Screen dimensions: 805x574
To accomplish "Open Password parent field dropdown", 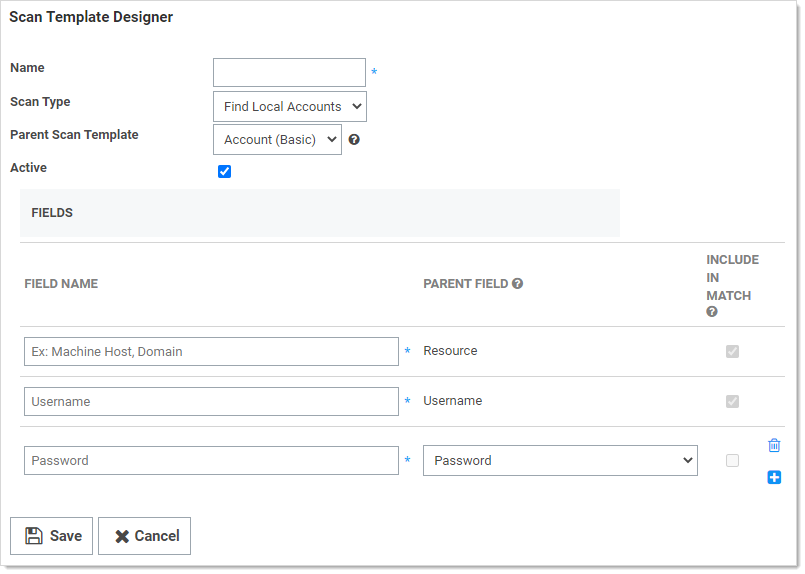I will click(560, 461).
